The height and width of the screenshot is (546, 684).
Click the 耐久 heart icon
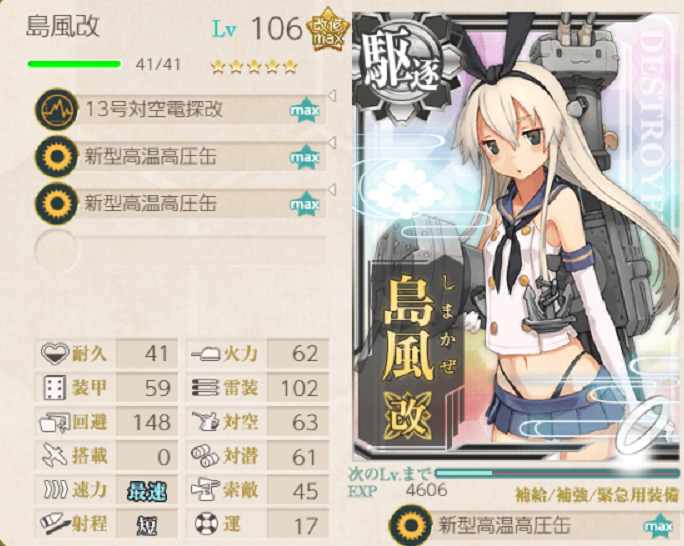pos(55,353)
